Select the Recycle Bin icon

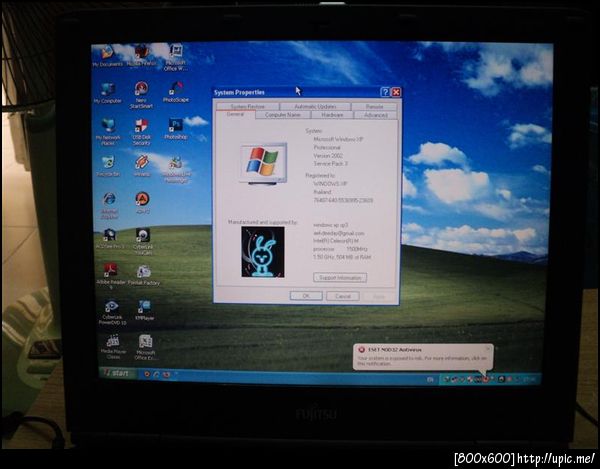point(108,166)
